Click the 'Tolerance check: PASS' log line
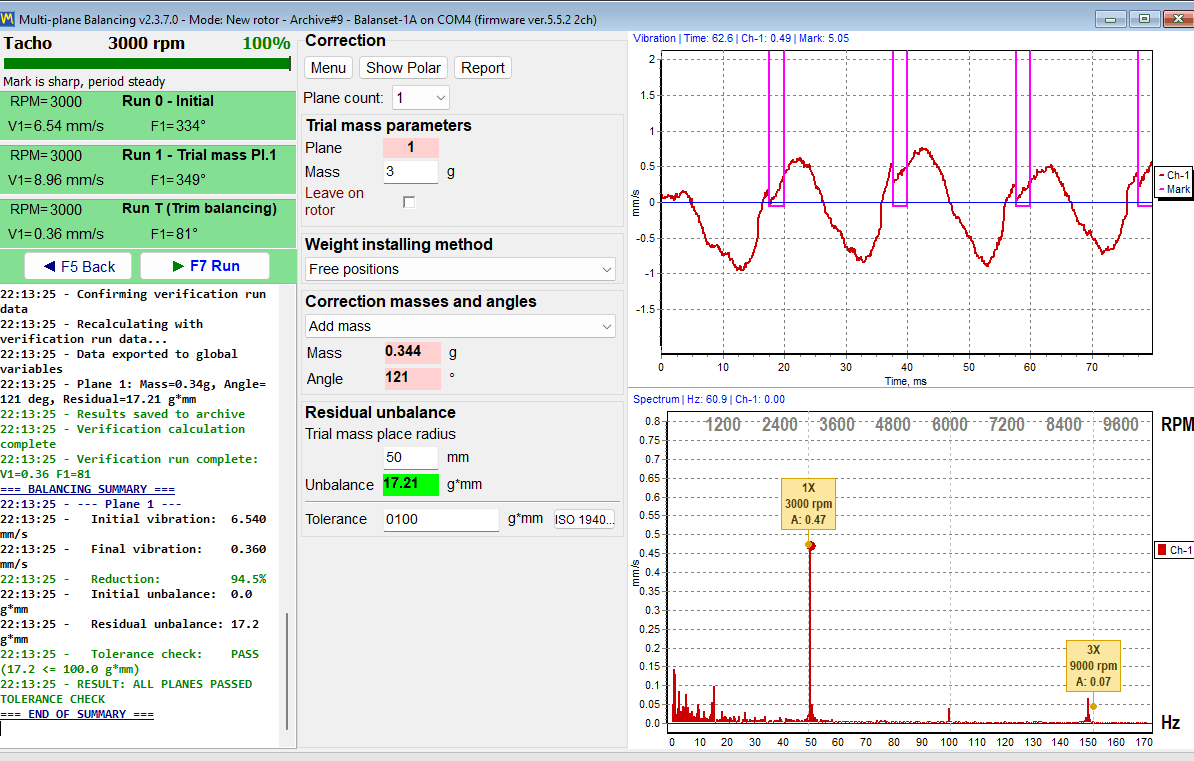 (x=129, y=661)
